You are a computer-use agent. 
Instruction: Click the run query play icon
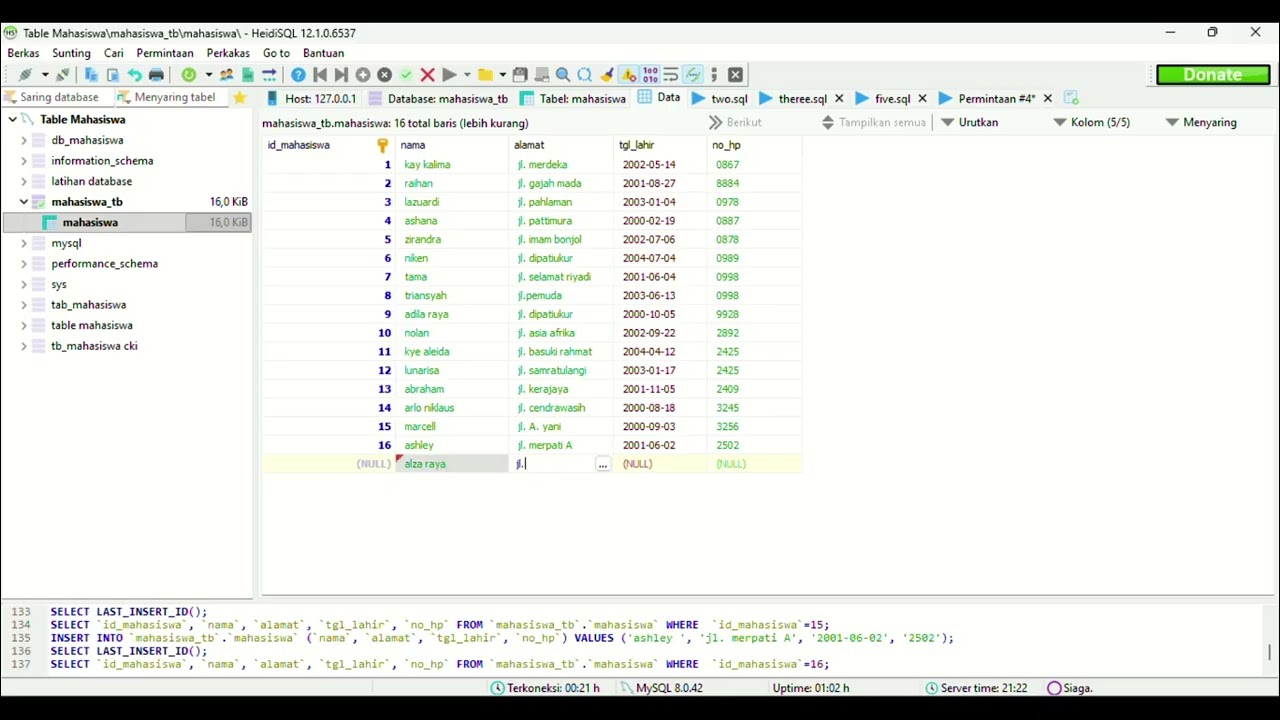click(450, 75)
